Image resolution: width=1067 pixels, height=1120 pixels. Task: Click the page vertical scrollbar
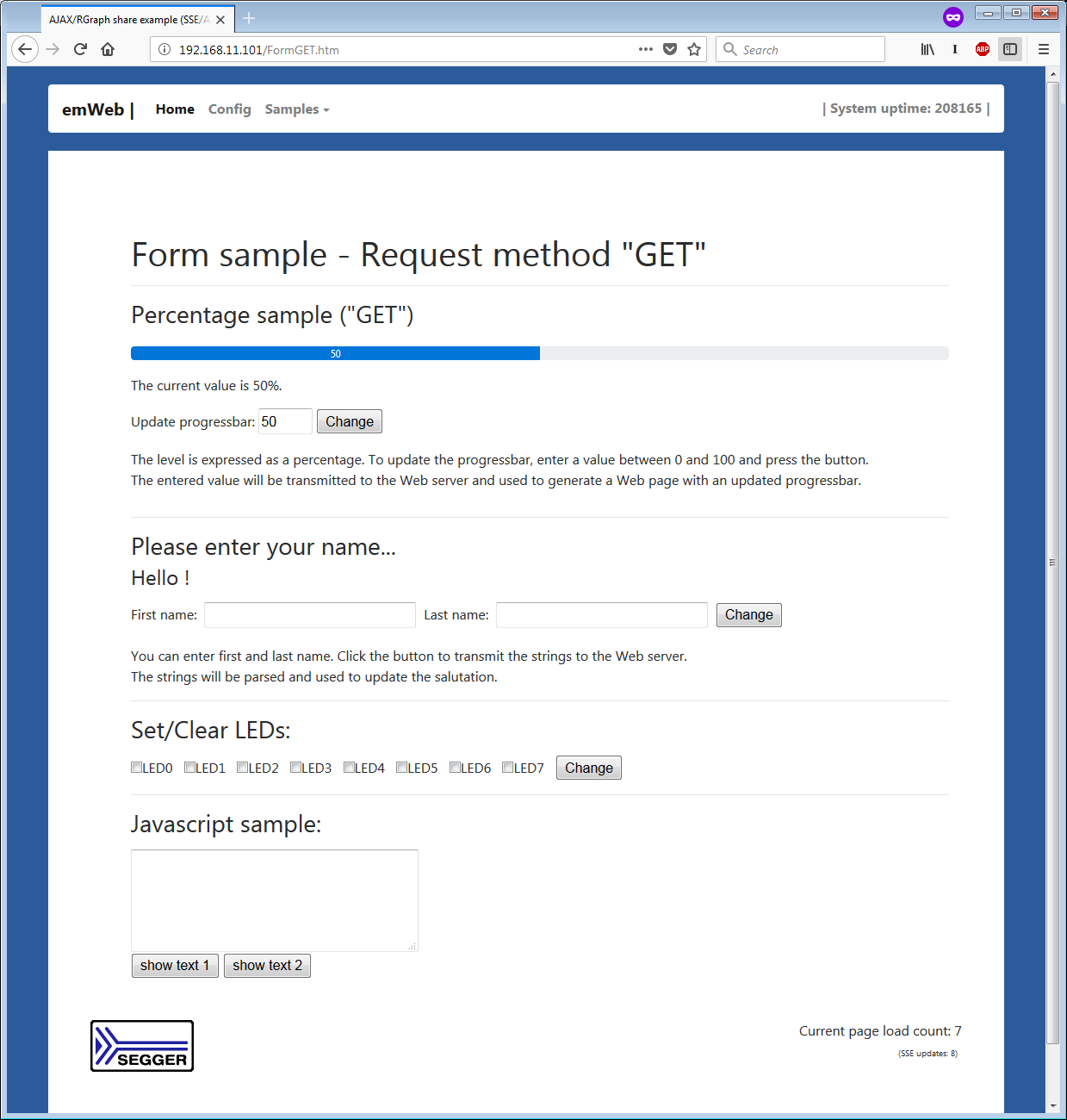(x=1052, y=563)
